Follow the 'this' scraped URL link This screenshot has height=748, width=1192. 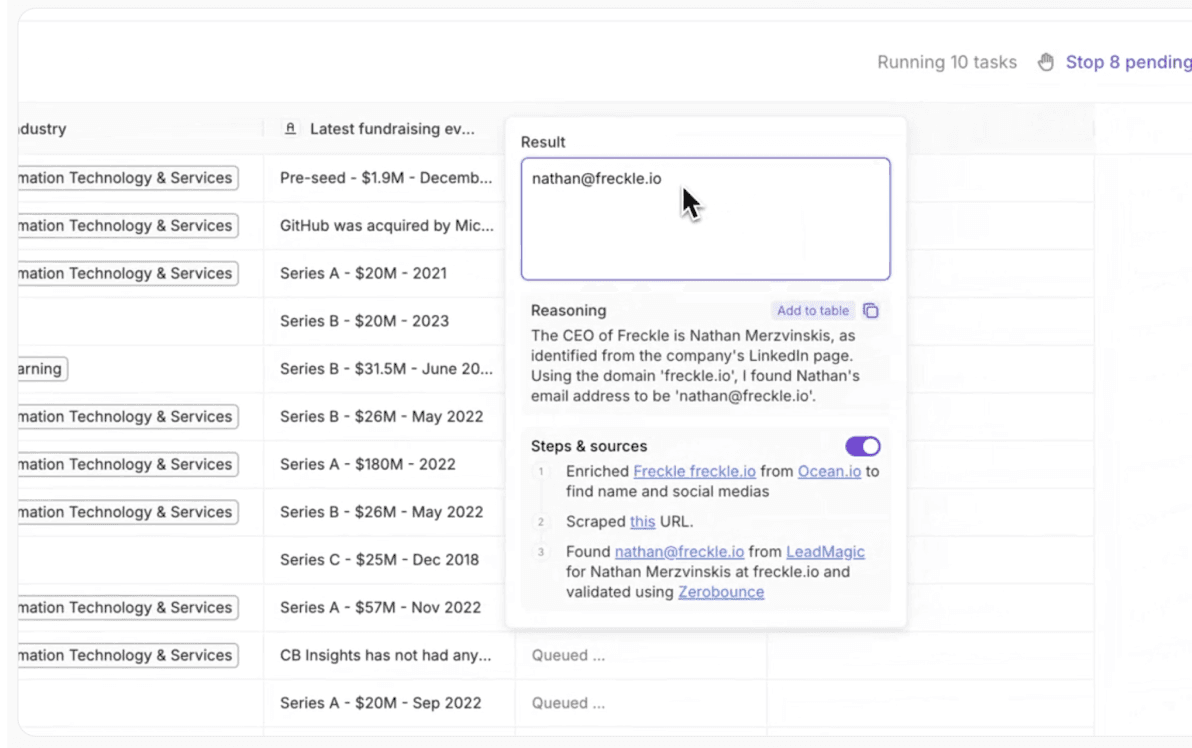click(642, 521)
